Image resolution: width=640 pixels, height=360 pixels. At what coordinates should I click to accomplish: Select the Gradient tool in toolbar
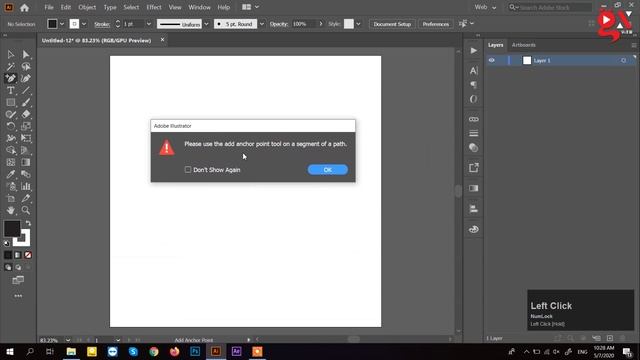26,162
